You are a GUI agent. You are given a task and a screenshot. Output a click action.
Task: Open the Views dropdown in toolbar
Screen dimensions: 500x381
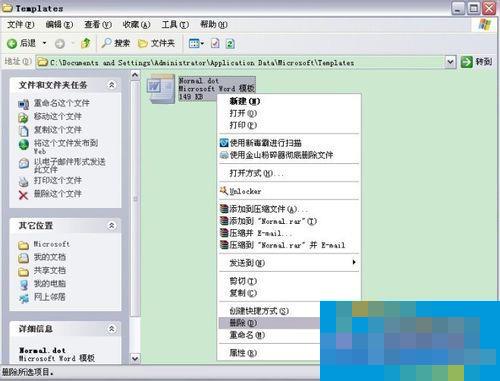(196, 43)
